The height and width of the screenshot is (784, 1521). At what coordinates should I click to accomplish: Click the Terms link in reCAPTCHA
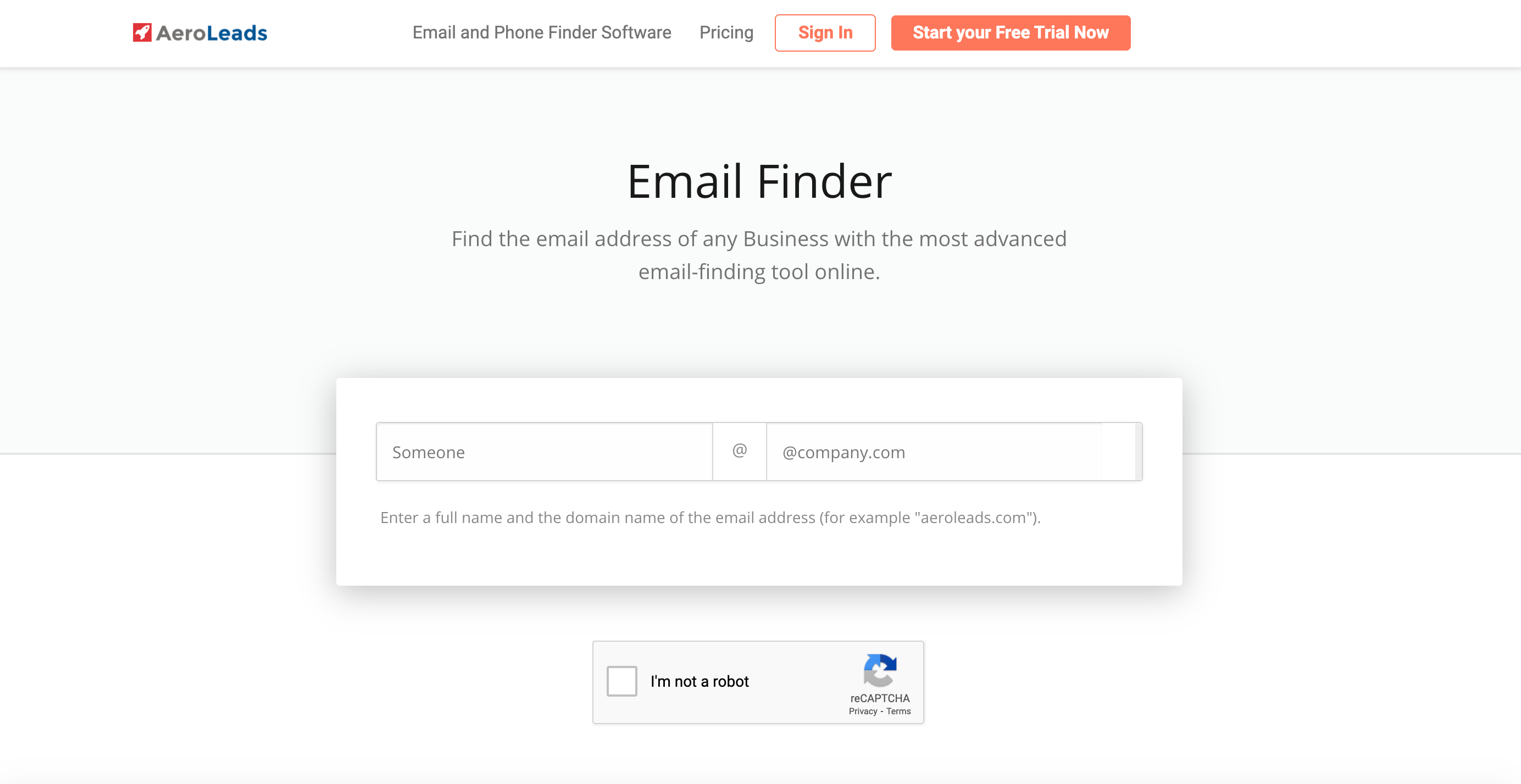(898, 710)
